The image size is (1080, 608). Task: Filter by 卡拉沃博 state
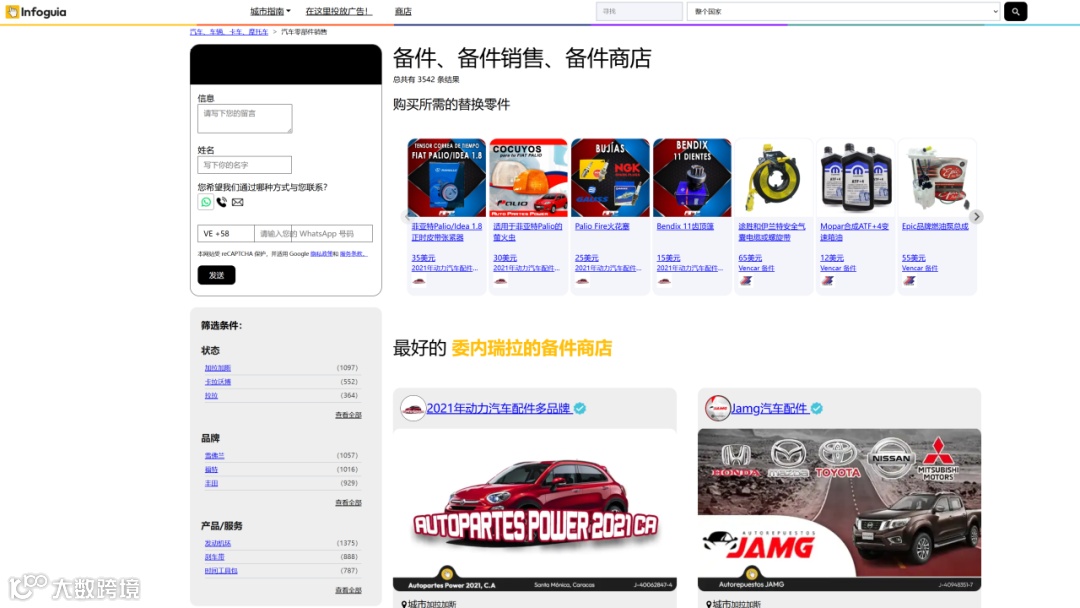pos(218,381)
